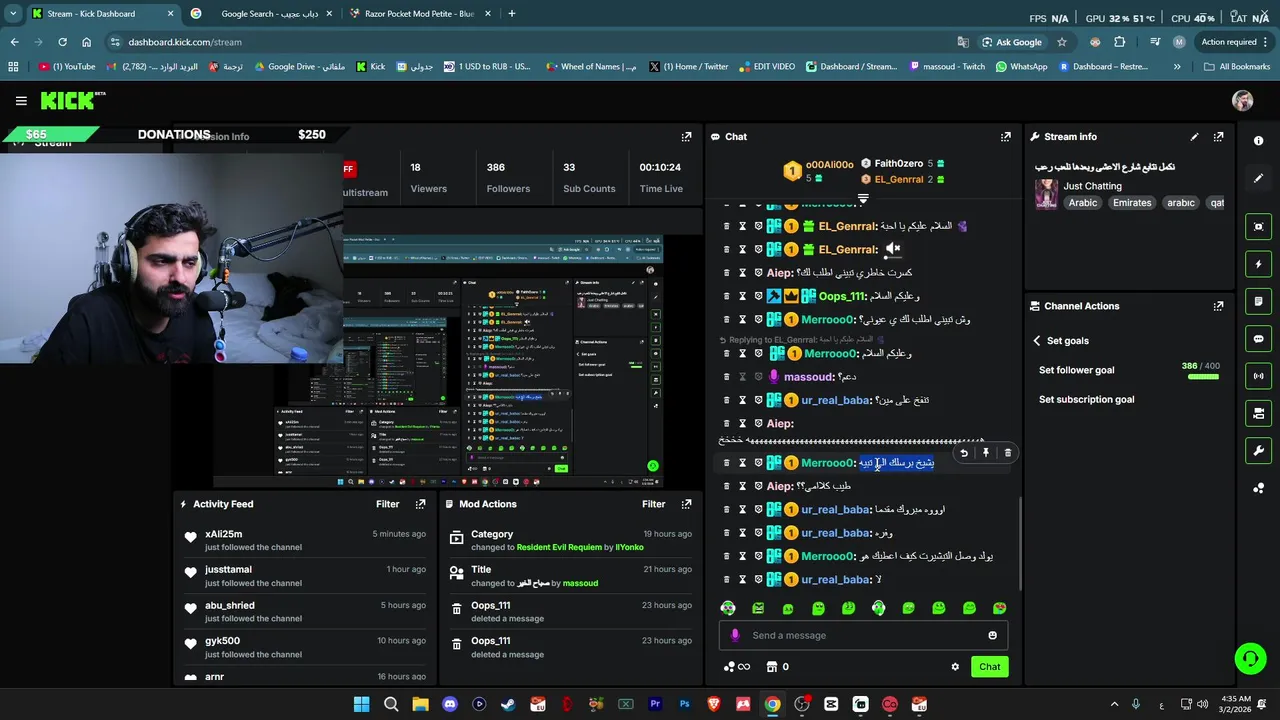Click the pencil edit icon in right sidebar

(1258, 178)
